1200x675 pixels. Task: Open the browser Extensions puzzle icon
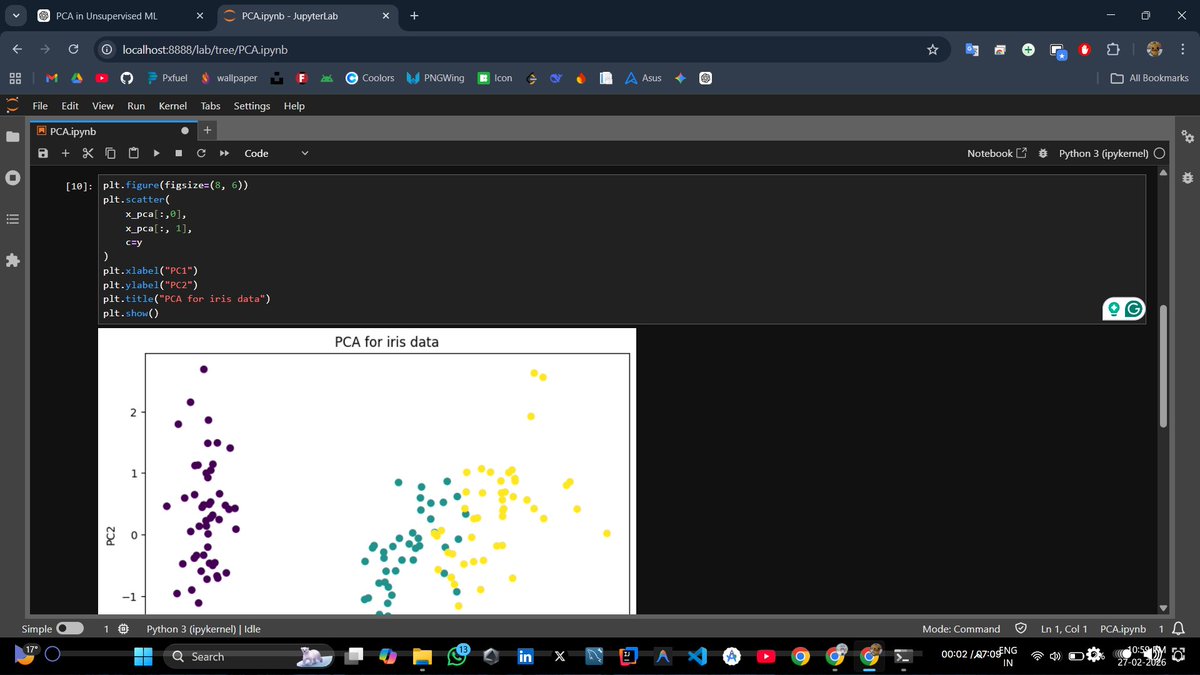click(1113, 49)
